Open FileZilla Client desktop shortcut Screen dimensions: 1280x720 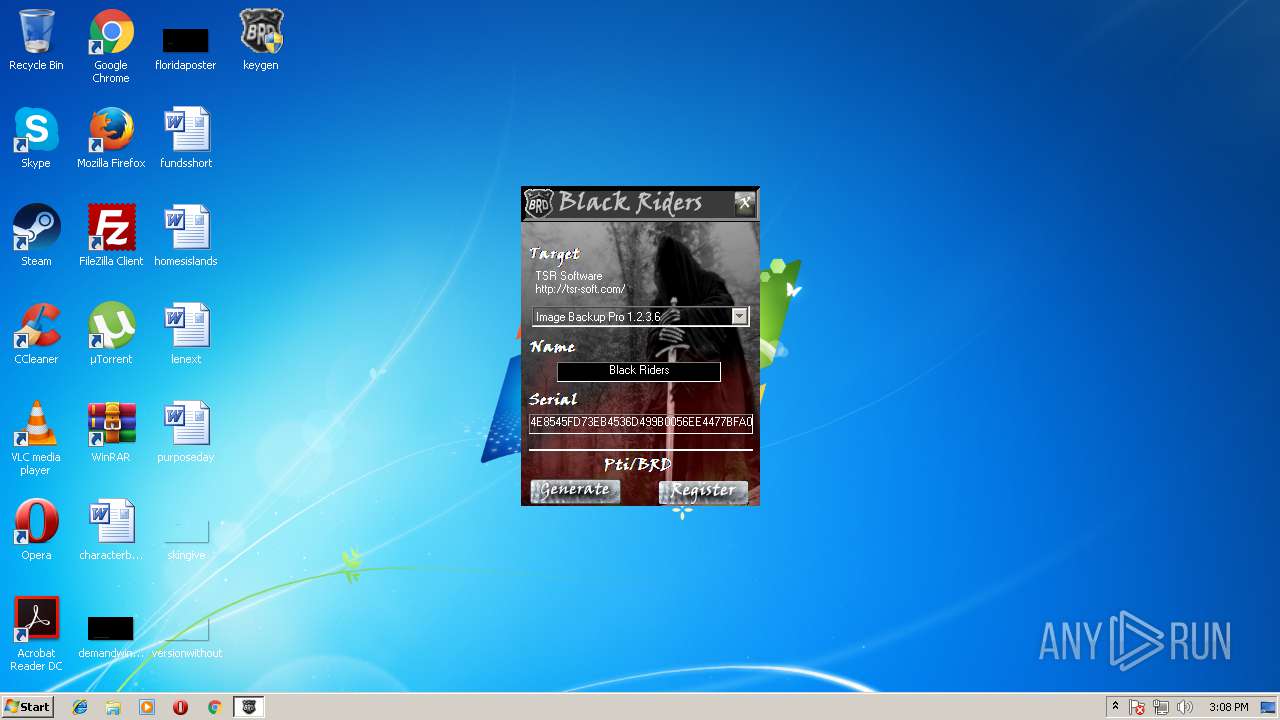pyautogui.click(x=111, y=236)
